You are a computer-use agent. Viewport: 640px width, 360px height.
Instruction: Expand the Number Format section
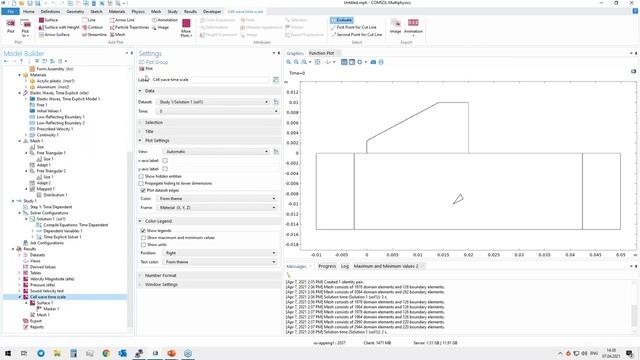tap(209, 276)
